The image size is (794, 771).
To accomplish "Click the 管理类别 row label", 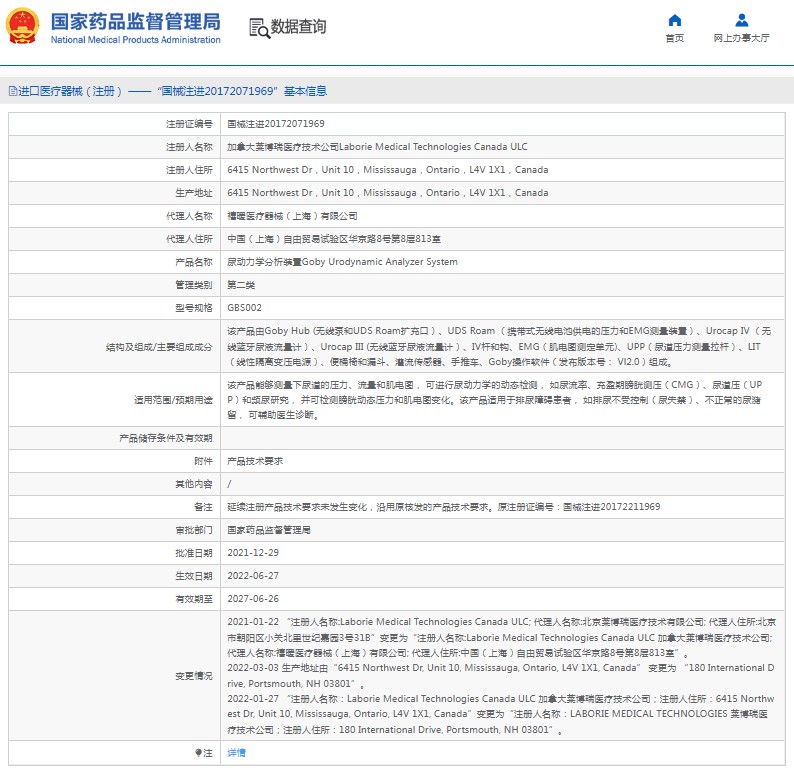I will click(x=194, y=285).
